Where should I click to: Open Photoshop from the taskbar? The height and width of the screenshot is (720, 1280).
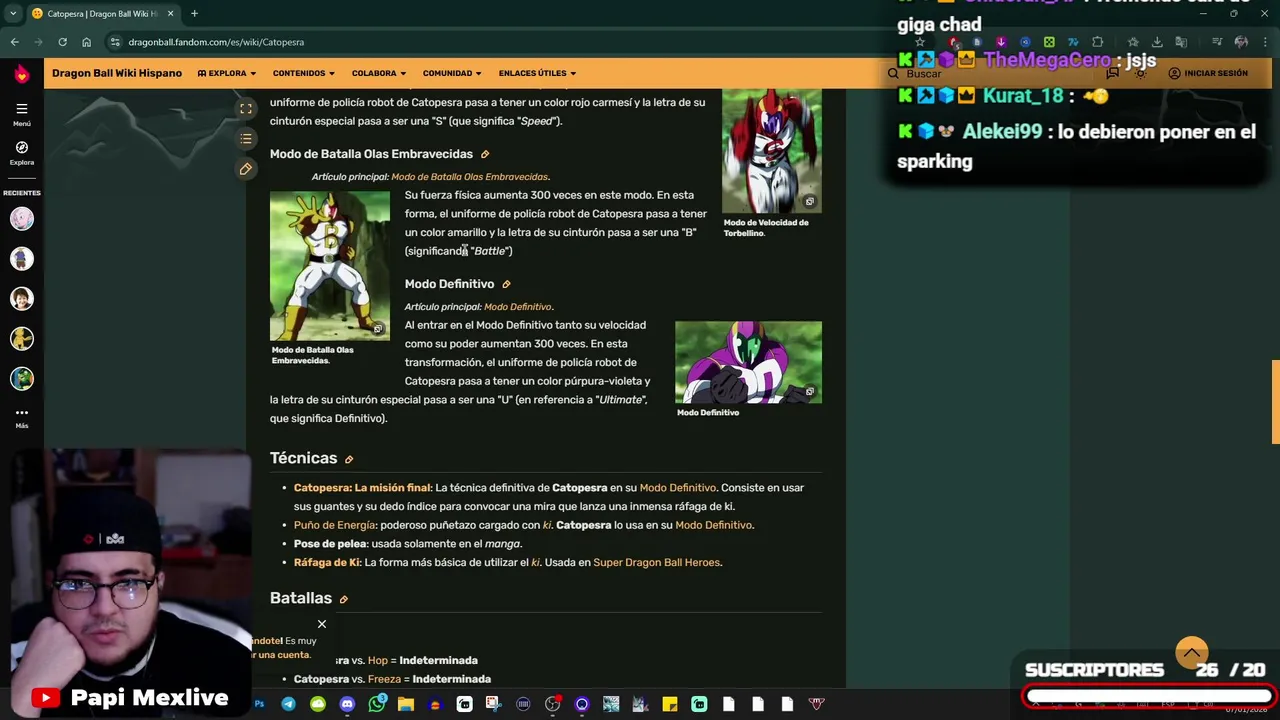tap(259, 705)
